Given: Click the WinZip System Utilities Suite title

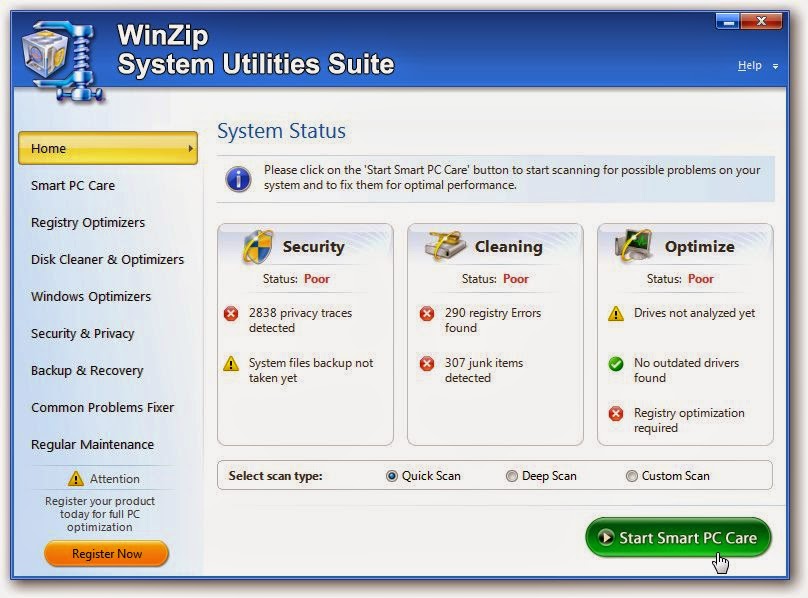Looking at the screenshot, I should point(256,50).
